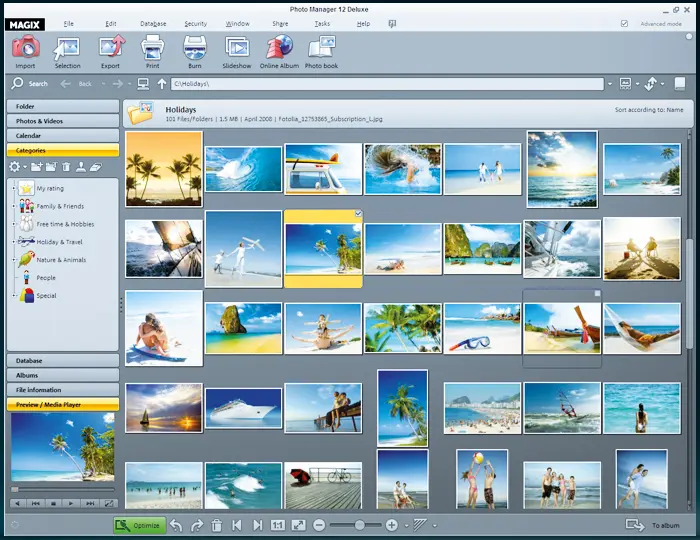Click the media player progress slider
The width and height of the screenshot is (700, 540).
62,490
